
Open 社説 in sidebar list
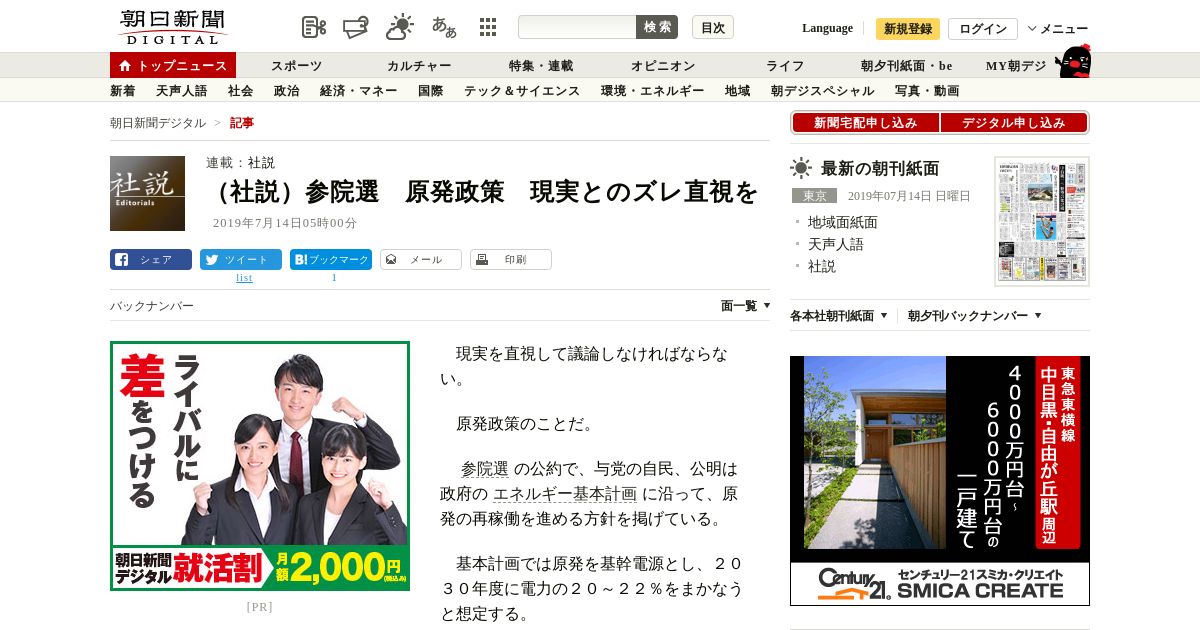tap(822, 266)
